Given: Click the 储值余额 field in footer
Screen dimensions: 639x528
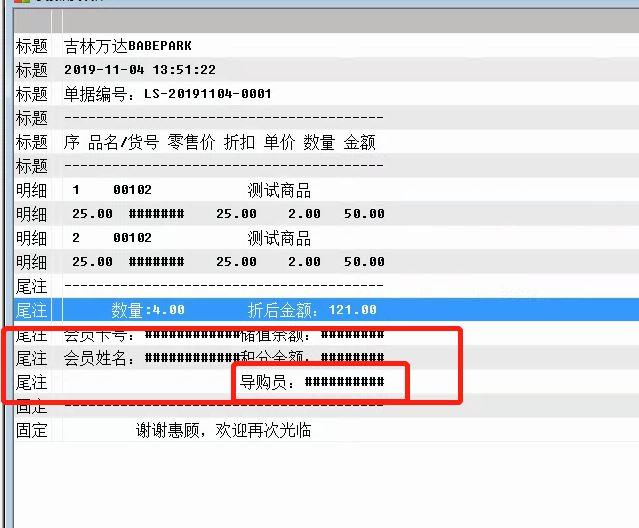Looking at the screenshot, I should (x=312, y=335).
